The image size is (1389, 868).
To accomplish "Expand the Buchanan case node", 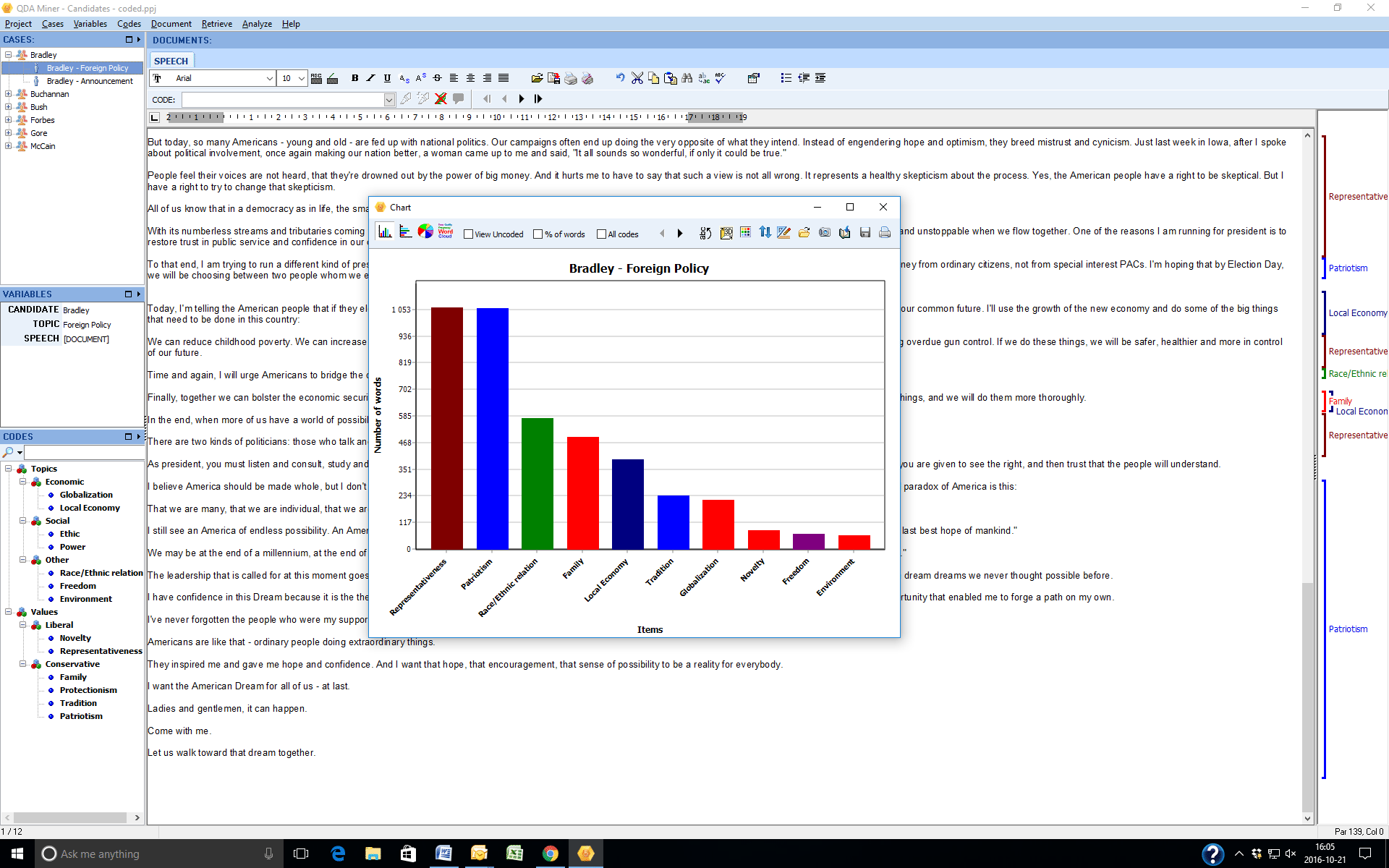I will (8, 94).
